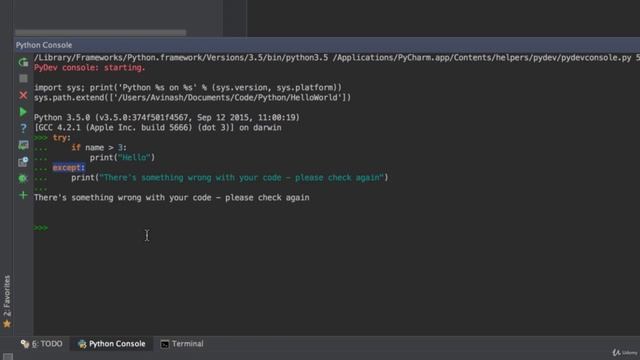Open the console help question mark
Image resolution: width=640 pixels, height=360 pixels.
[23, 129]
